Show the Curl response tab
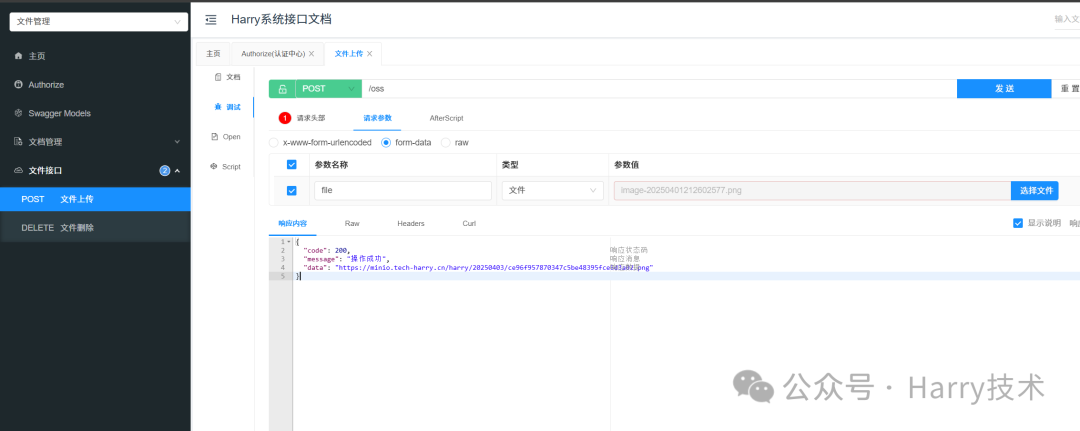The height and width of the screenshot is (431, 1080). coord(469,224)
